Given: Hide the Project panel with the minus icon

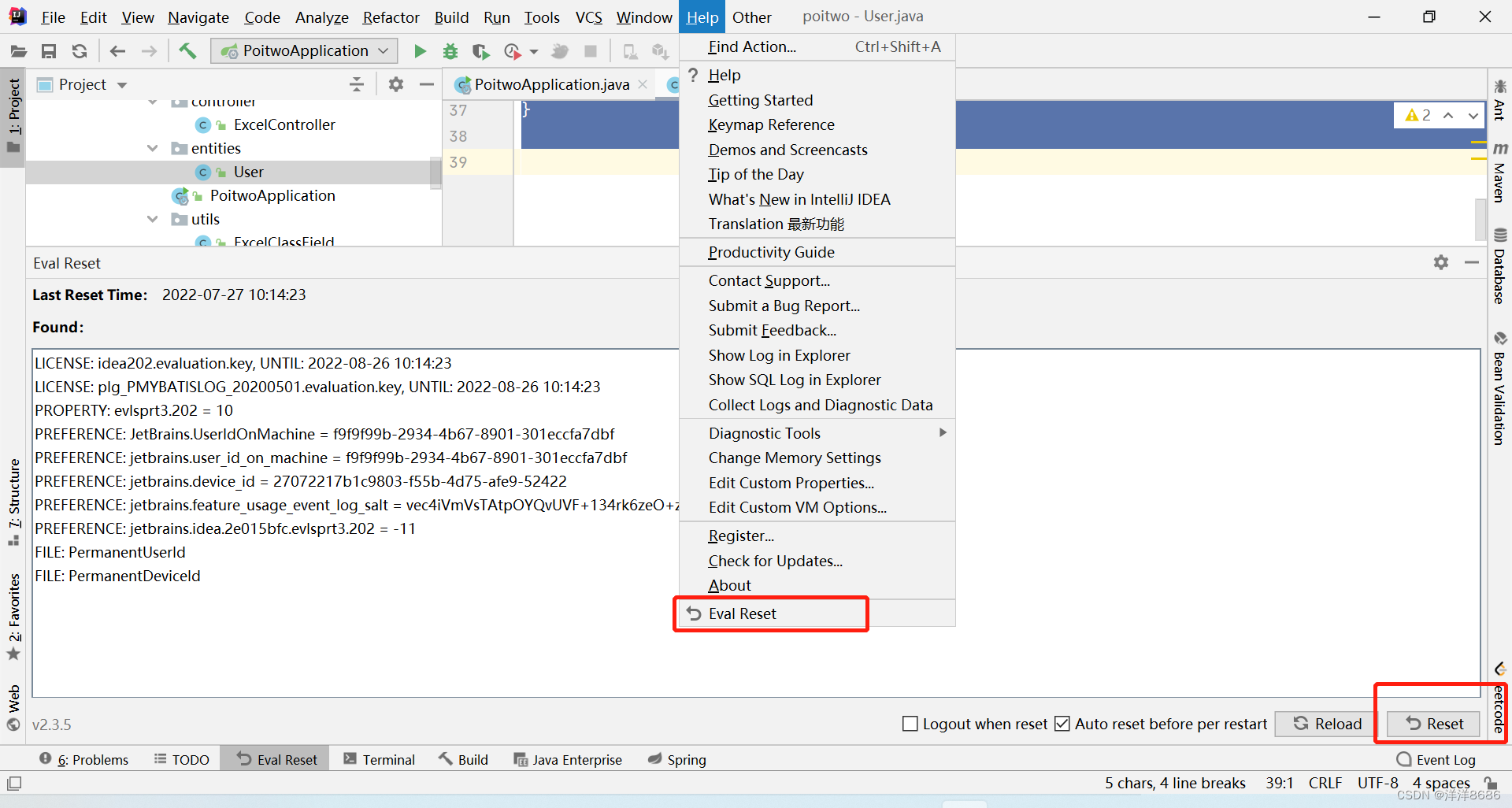Looking at the screenshot, I should tap(426, 84).
